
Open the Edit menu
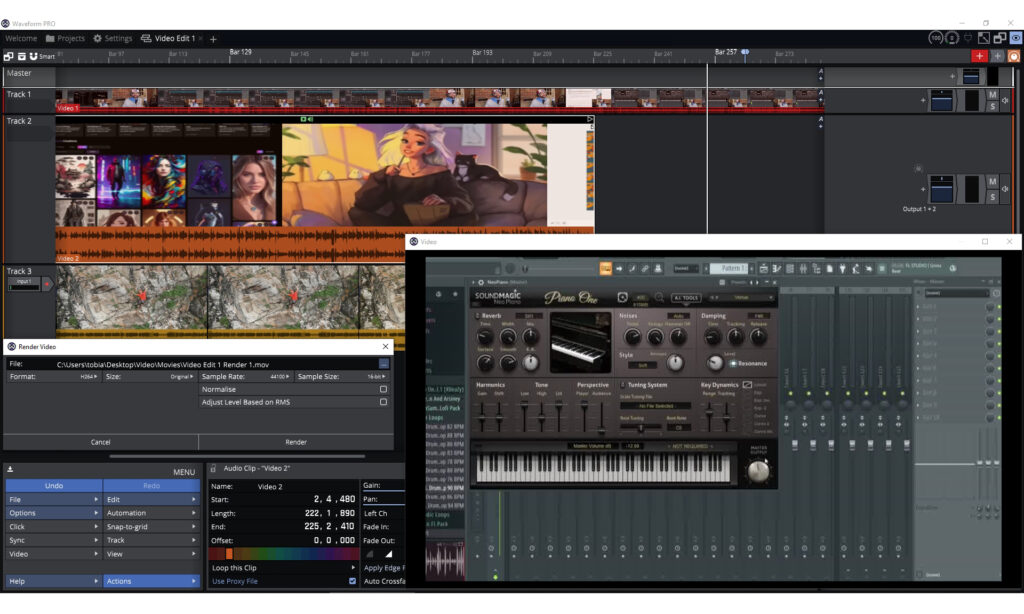pos(152,500)
